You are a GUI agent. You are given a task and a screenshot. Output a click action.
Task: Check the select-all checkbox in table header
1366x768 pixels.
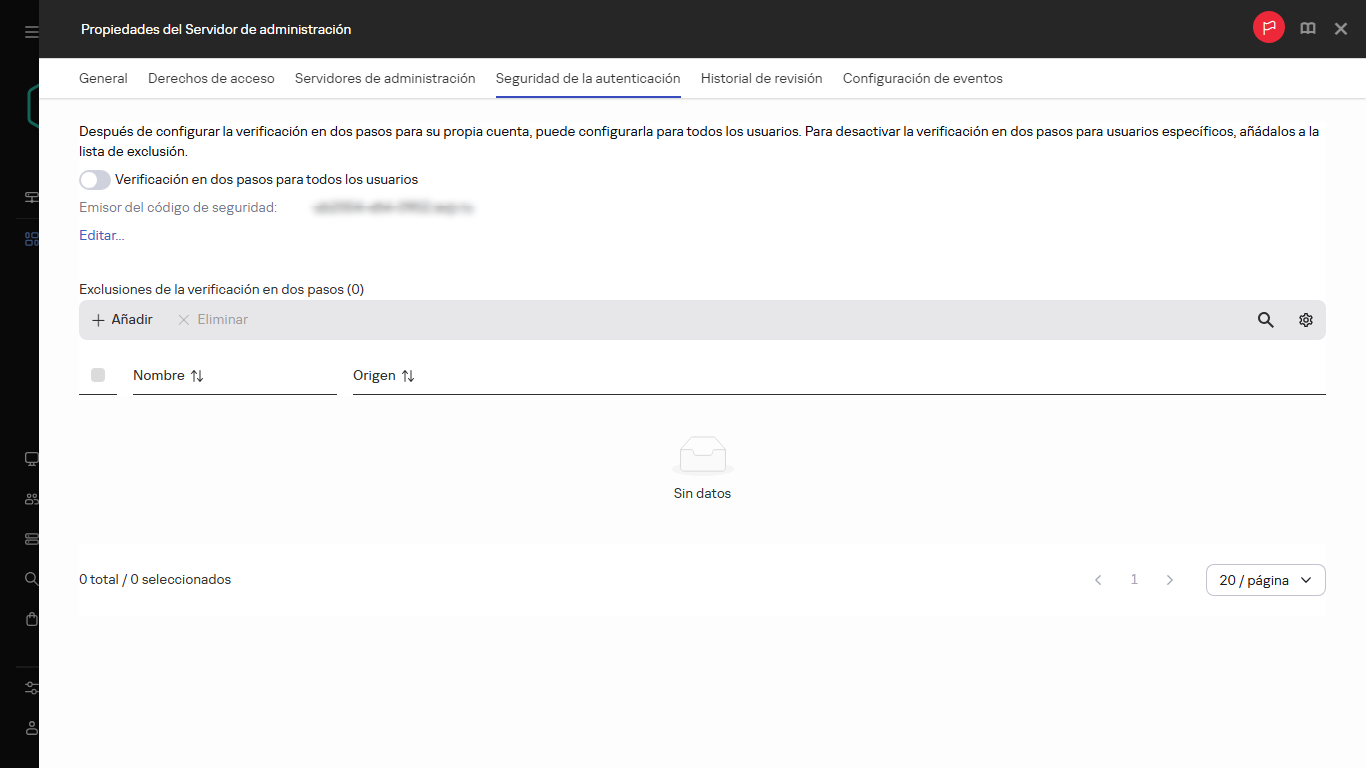click(x=98, y=375)
